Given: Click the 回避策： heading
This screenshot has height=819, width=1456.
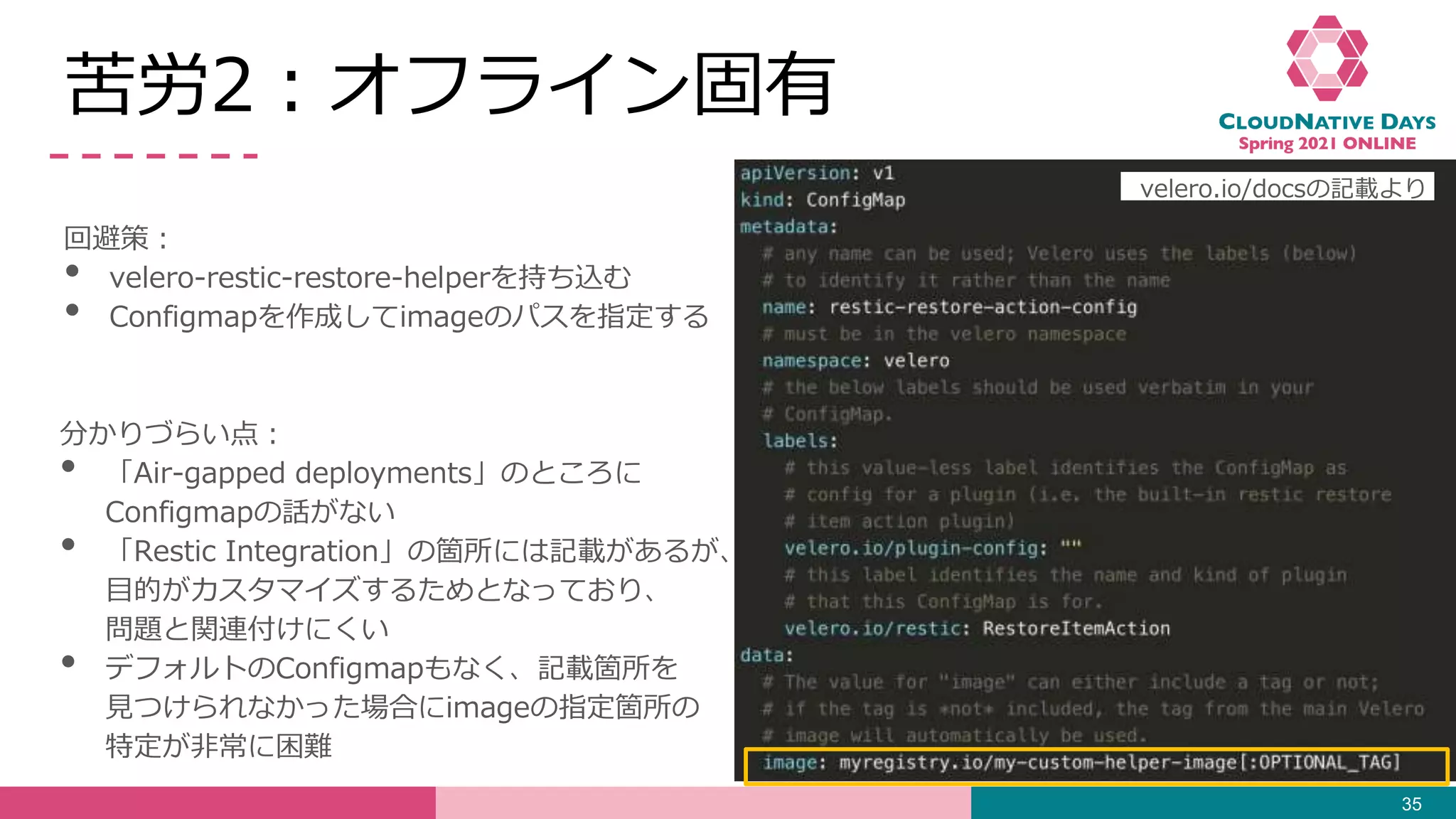Looking at the screenshot, I should pyautogui.click(x=117, y=238).
